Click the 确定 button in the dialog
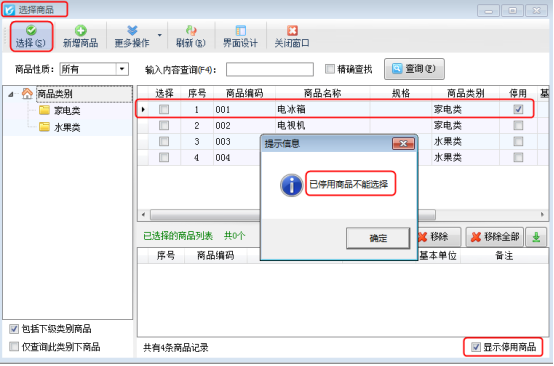This screenshot has width=554, height=366. 378,238
